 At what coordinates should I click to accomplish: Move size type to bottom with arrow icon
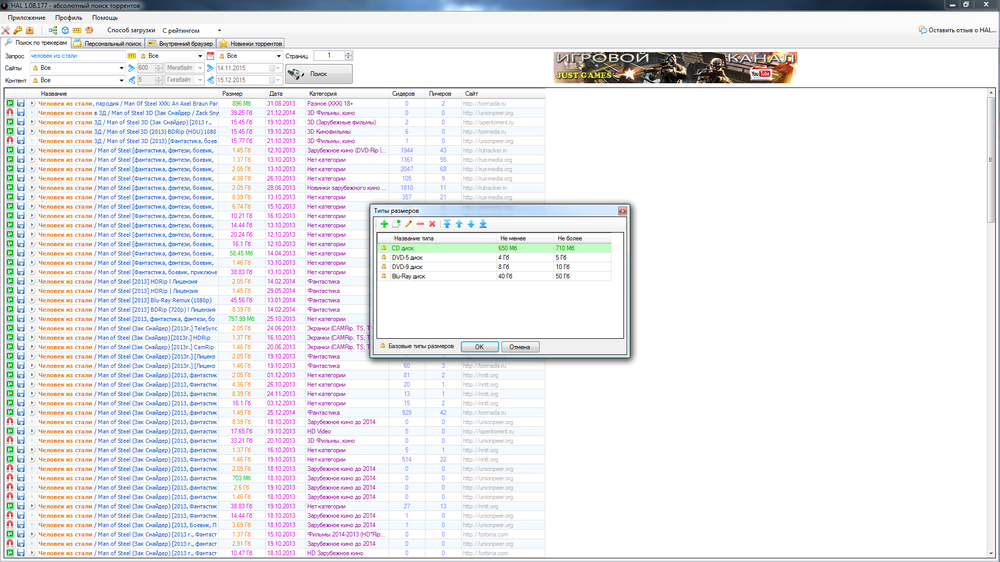point(483,224)
